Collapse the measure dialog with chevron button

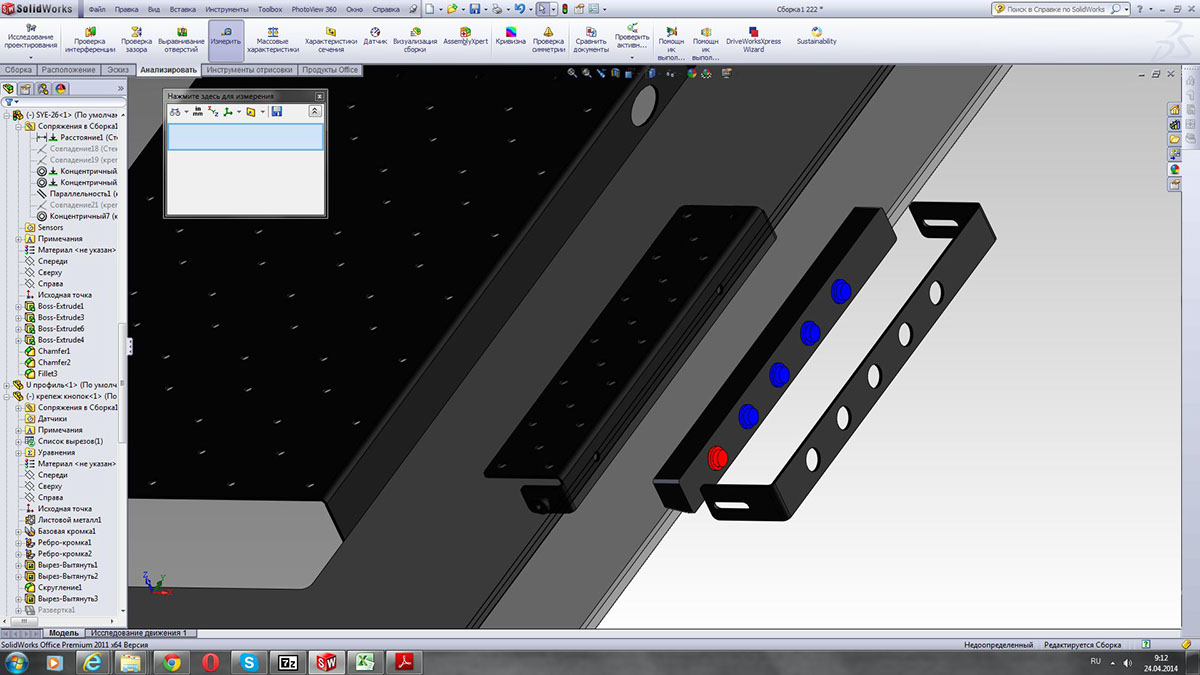(315, 111)
